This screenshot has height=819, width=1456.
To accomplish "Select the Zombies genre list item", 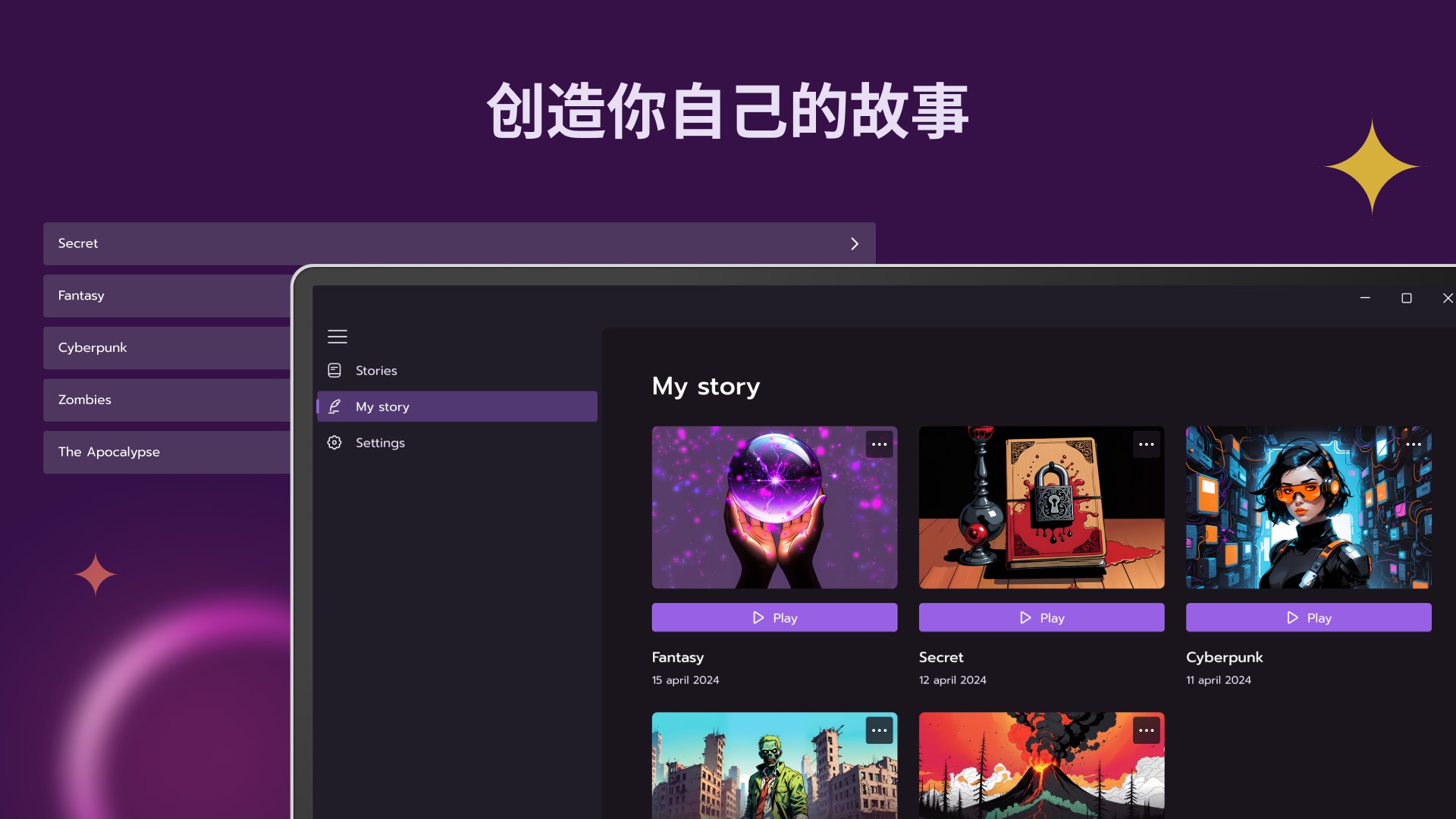I will point(167,400).
